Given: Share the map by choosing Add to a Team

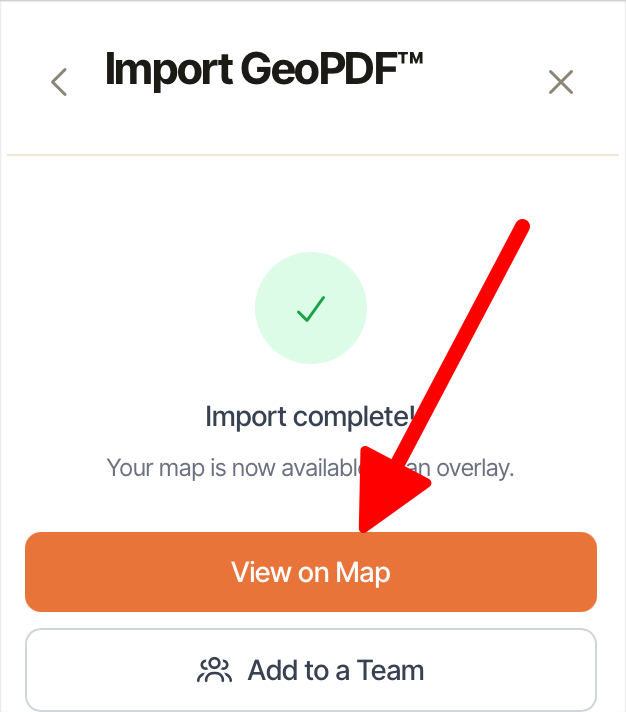Looking at the screenshot, I should (311, 670).
